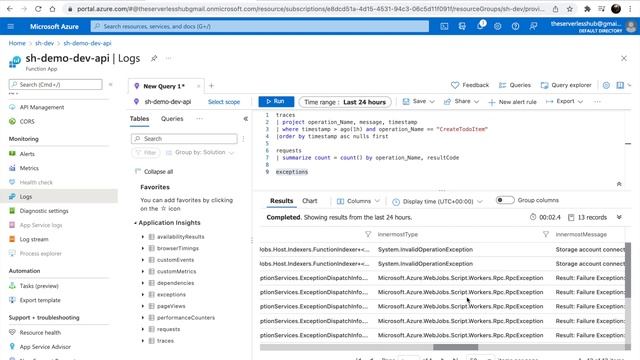Click Collapse all in Tables pane
The image size is (640, 360).
154,172
